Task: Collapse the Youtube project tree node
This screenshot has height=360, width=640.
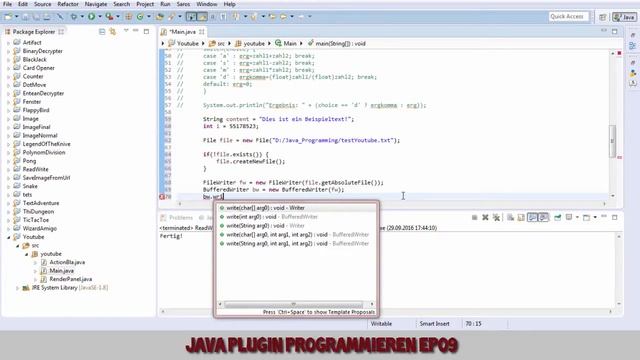Action: tap(9, 237)
